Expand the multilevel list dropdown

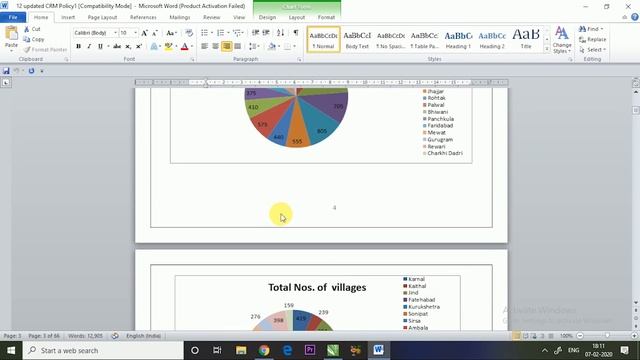coord(243,33)
